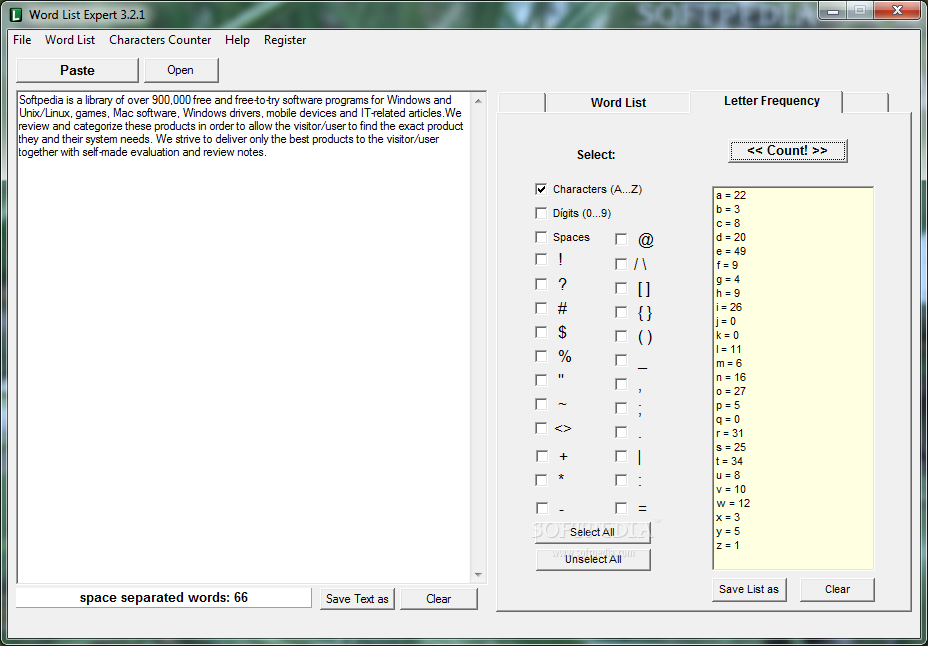Check the <> angle brackets checkbox
Screen dimensions: 928x646
point(541,428)
